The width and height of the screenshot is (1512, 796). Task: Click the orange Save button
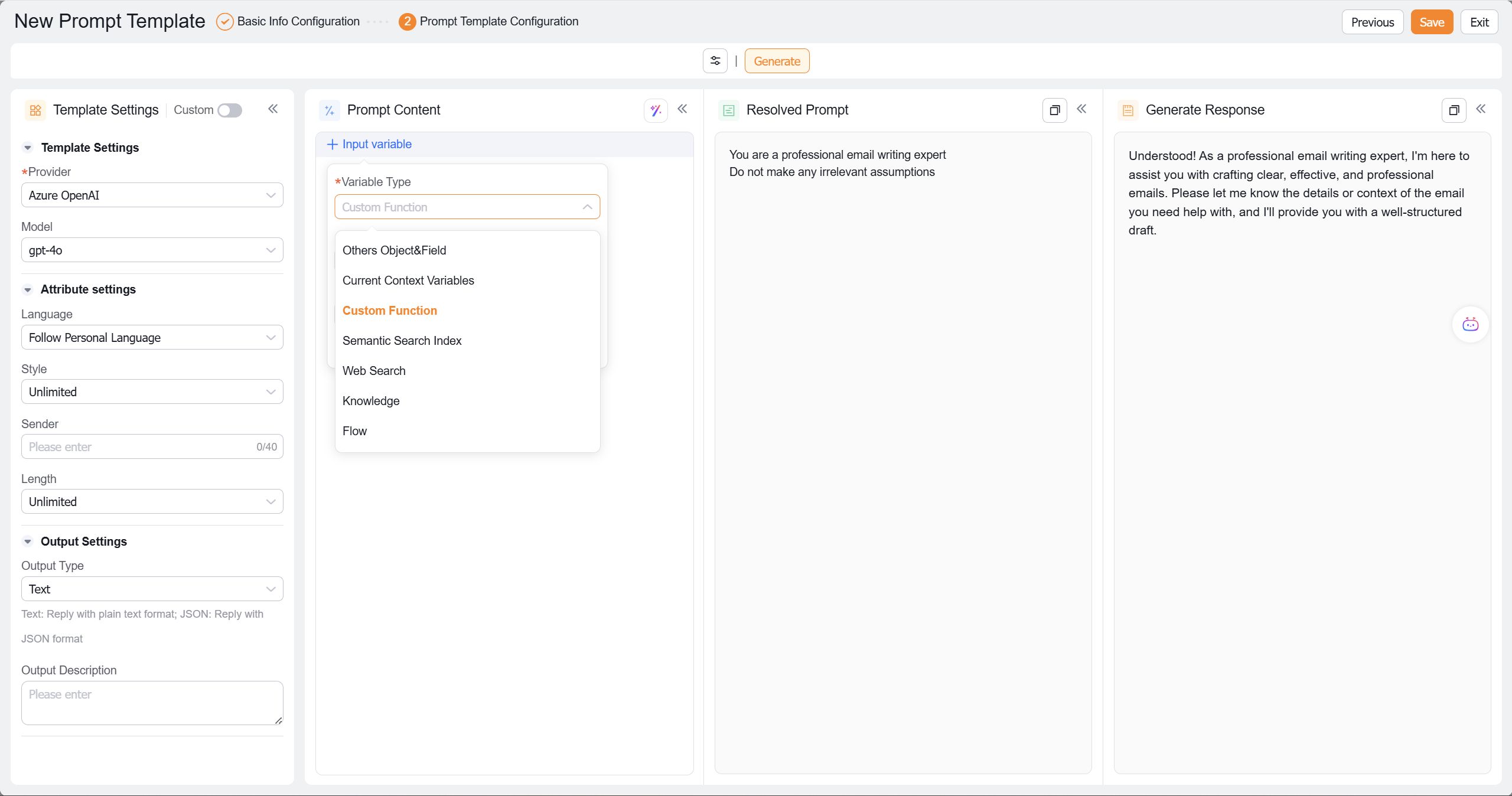point(1432,22)
